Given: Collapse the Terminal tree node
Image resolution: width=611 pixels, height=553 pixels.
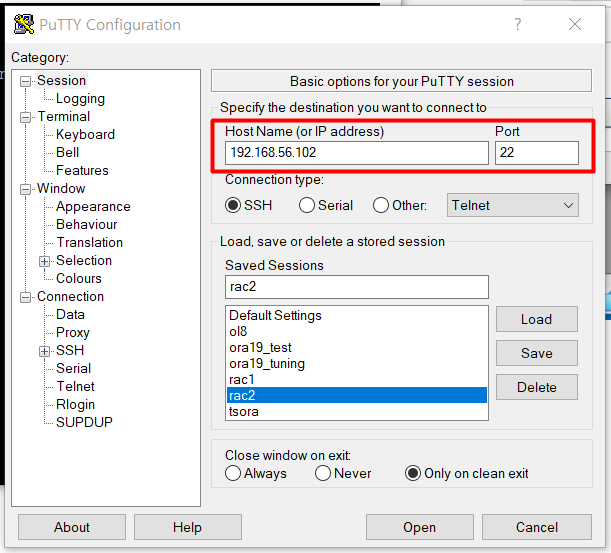Looking at the screenshot, I should coord(25,117).
